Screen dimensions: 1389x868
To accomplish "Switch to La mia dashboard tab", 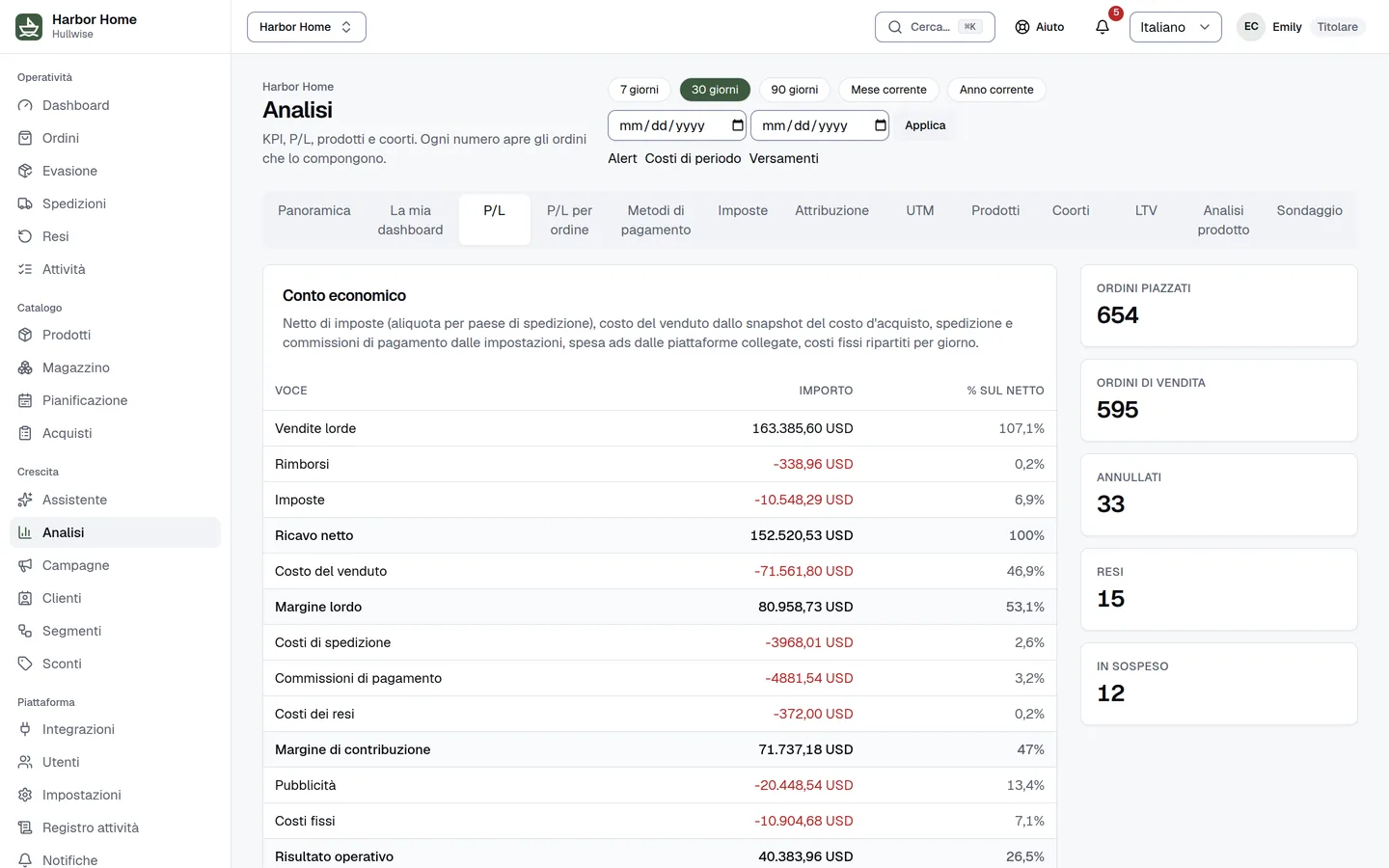I will pos(410,220).
